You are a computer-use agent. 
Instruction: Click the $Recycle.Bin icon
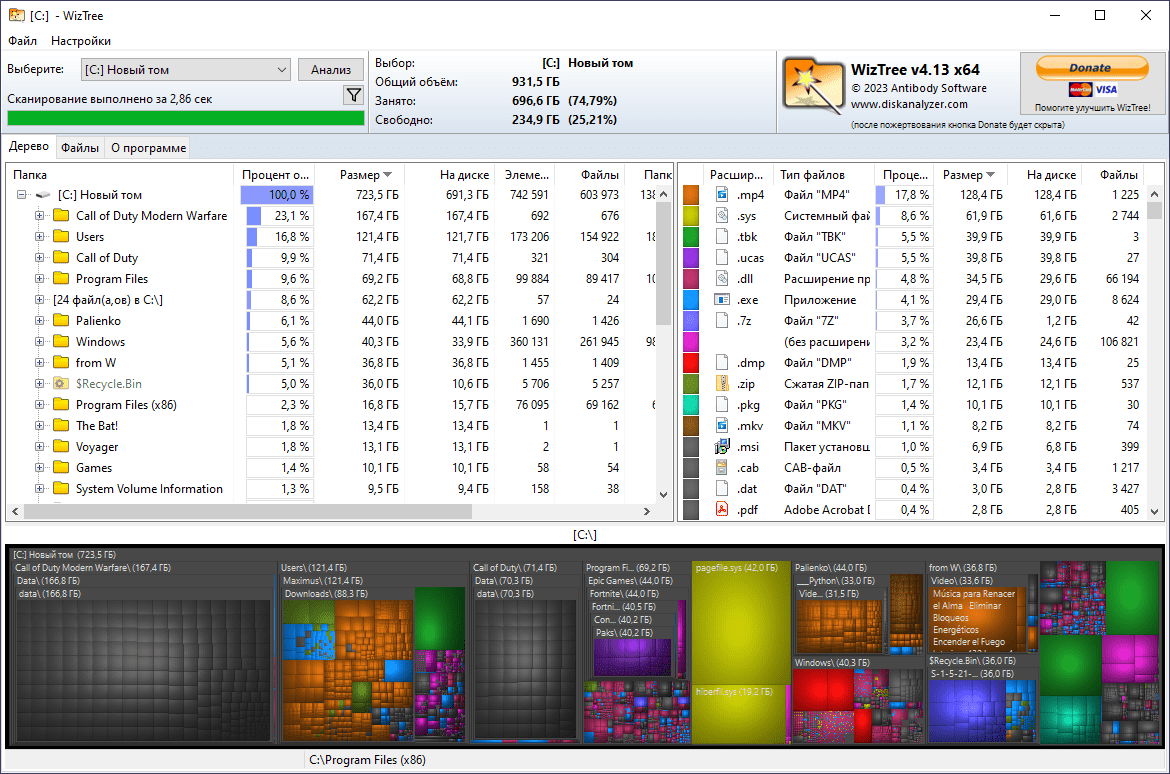coord(61,384)
